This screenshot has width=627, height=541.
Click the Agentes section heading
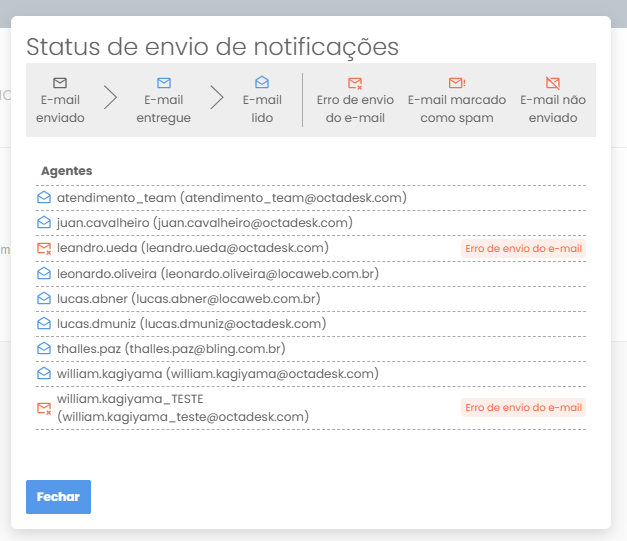pyautogui.click(x=67, y=171)
